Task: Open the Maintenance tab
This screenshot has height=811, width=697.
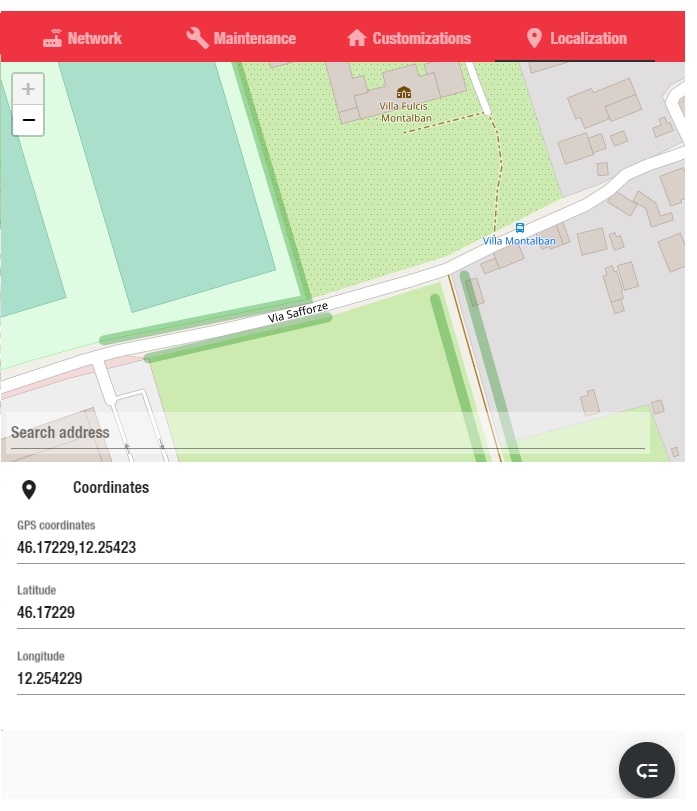Action: click(x=254, y=38)
